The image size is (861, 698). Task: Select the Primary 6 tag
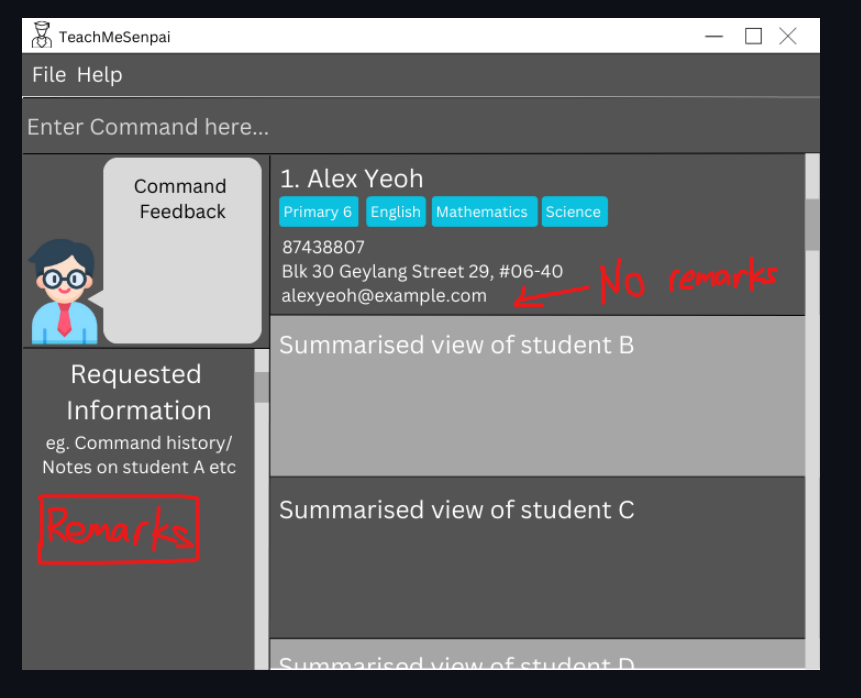[318, 211]
